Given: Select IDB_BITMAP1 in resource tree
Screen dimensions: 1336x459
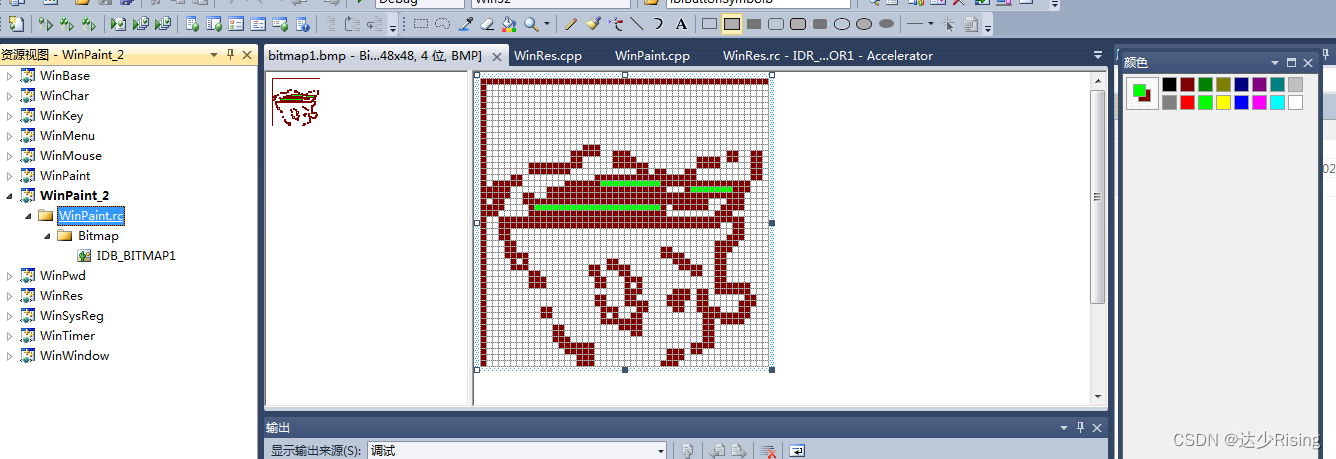Looking at the screenshot, I should (136, 256).
